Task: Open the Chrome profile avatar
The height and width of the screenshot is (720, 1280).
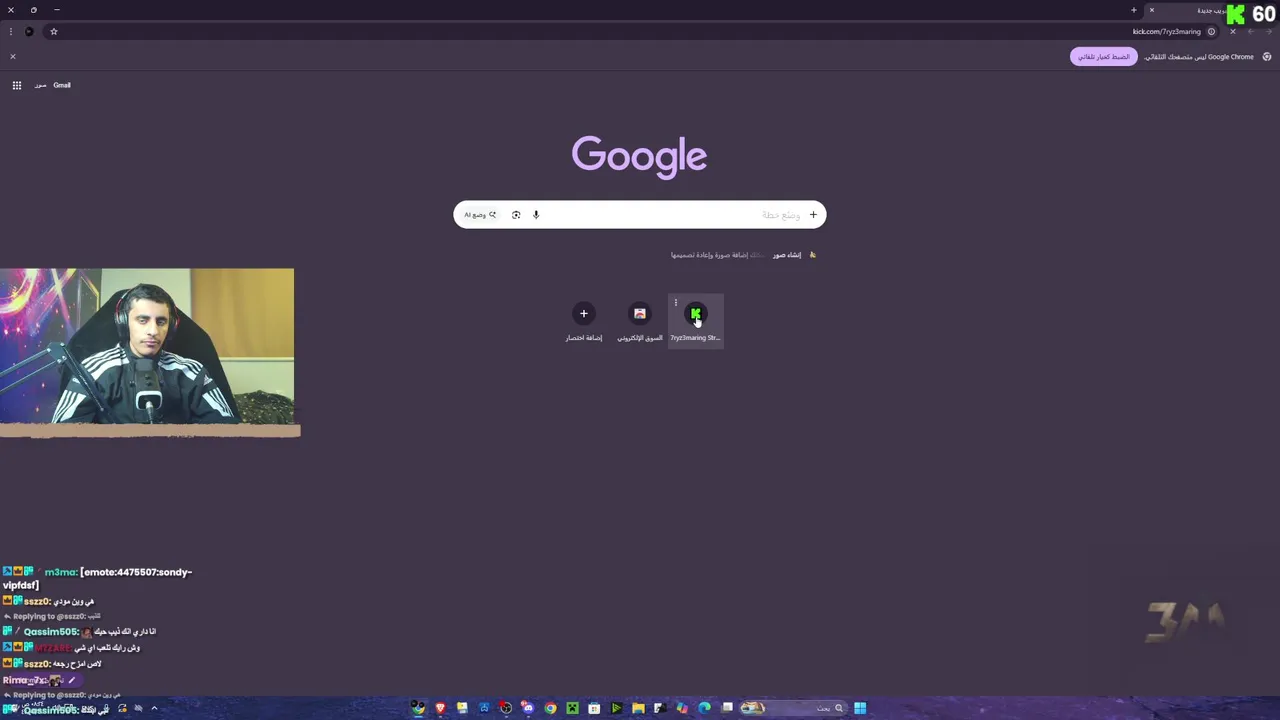Action: [29, 31]
